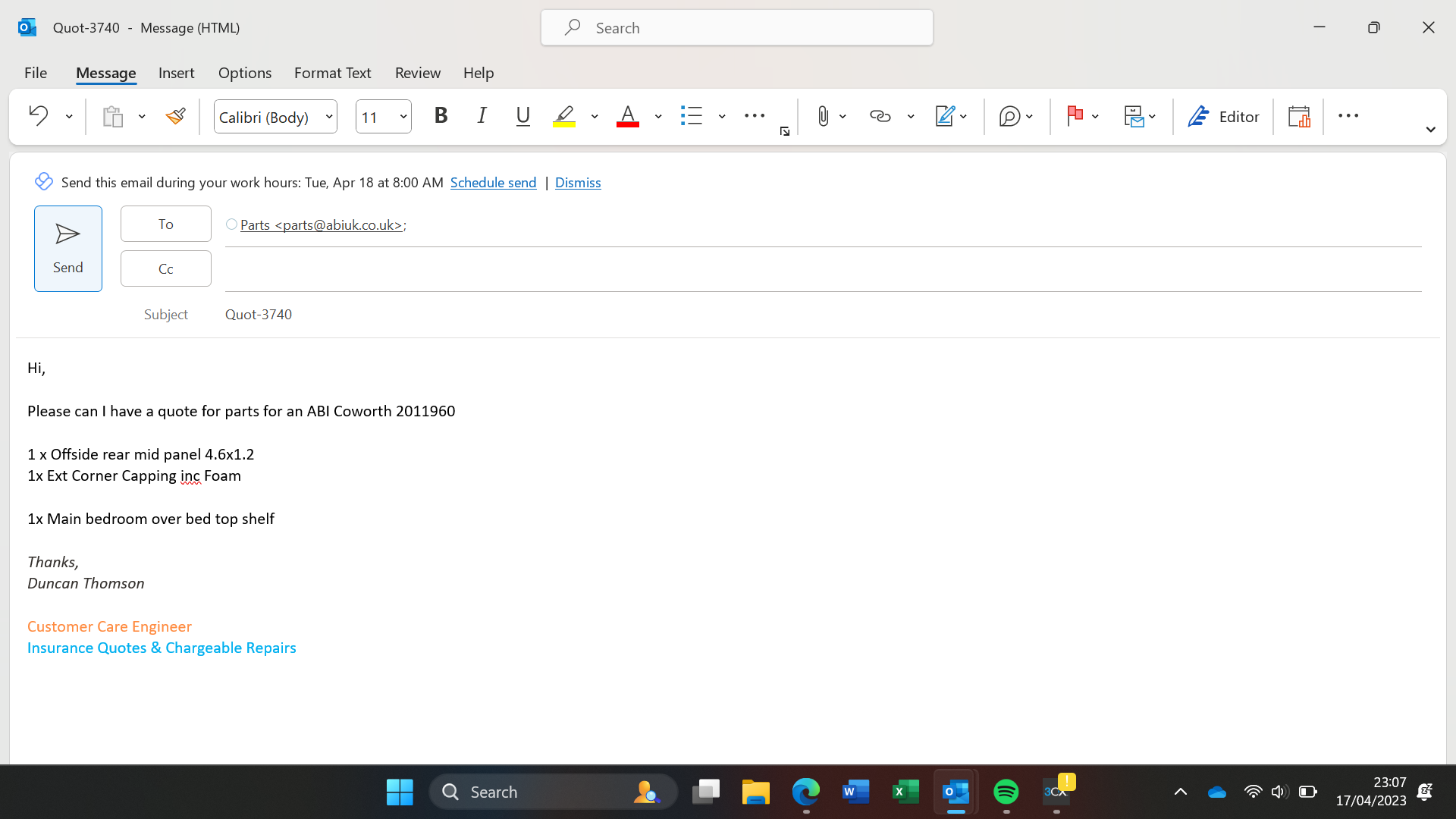Click the Bullets list icon
This screenshot has width=1456, height=819.
click(x=691, y=116)
